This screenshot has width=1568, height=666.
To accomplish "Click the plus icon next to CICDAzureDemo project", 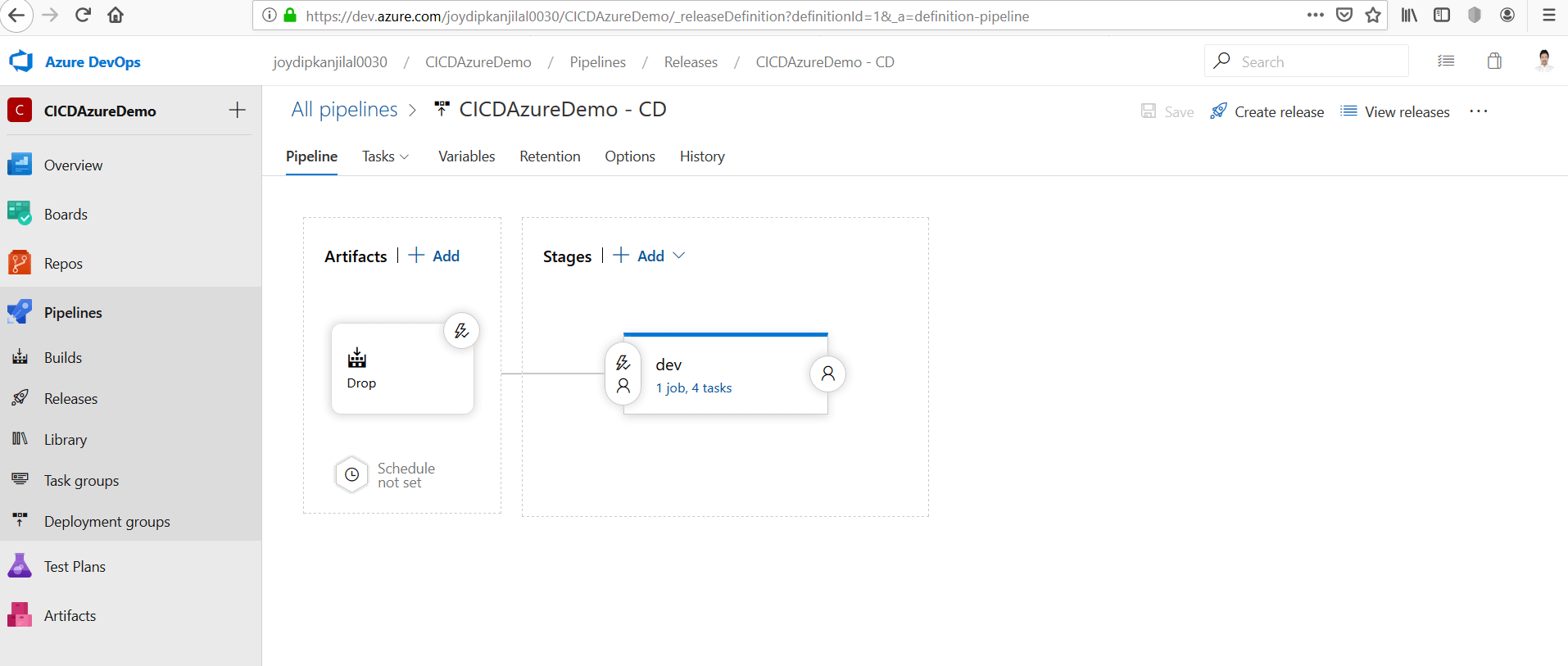I will pyautogui.click(x=237, y=110).
